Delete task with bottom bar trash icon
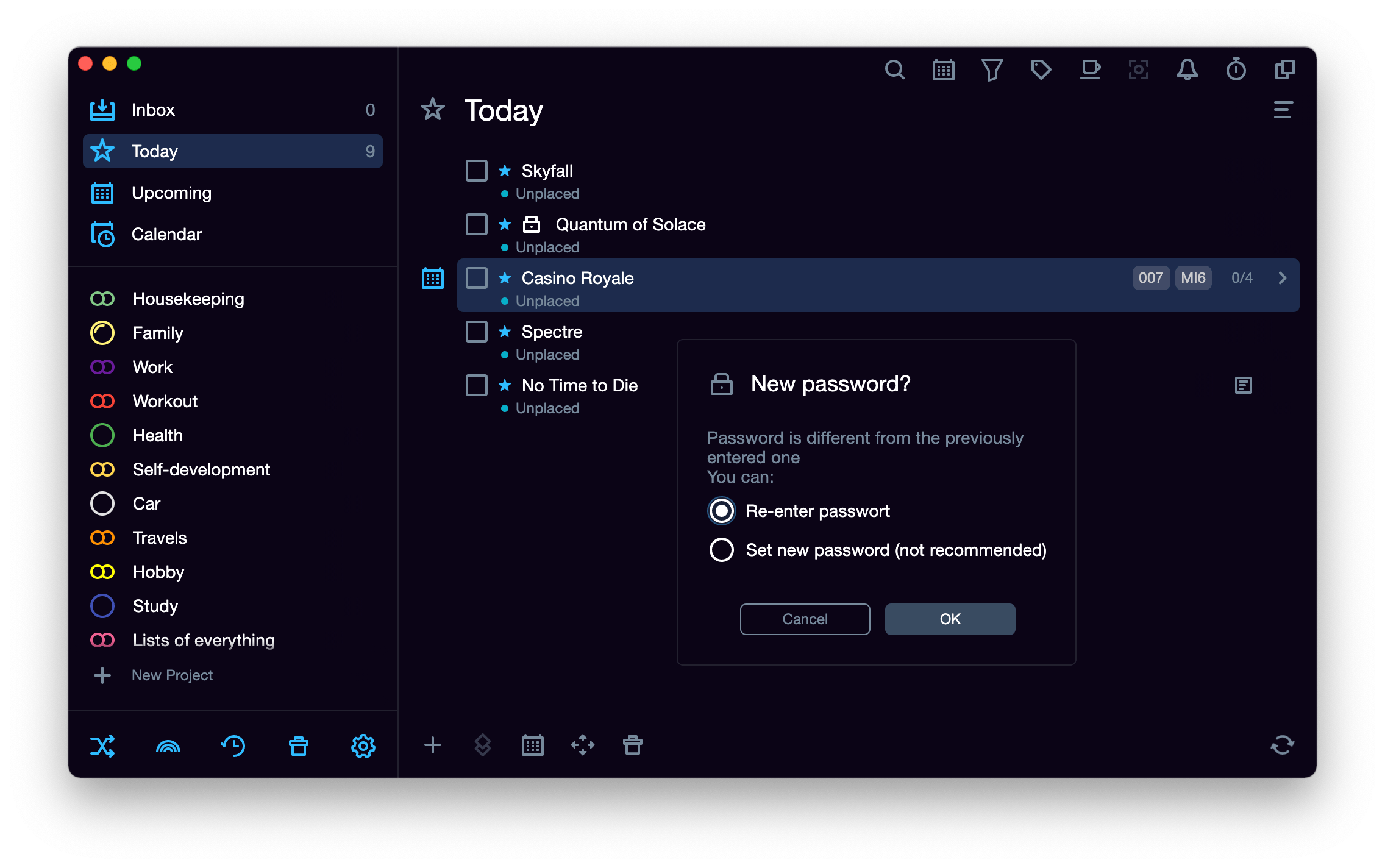Screen dimensions: 1385x868 [x=633, y=745]
